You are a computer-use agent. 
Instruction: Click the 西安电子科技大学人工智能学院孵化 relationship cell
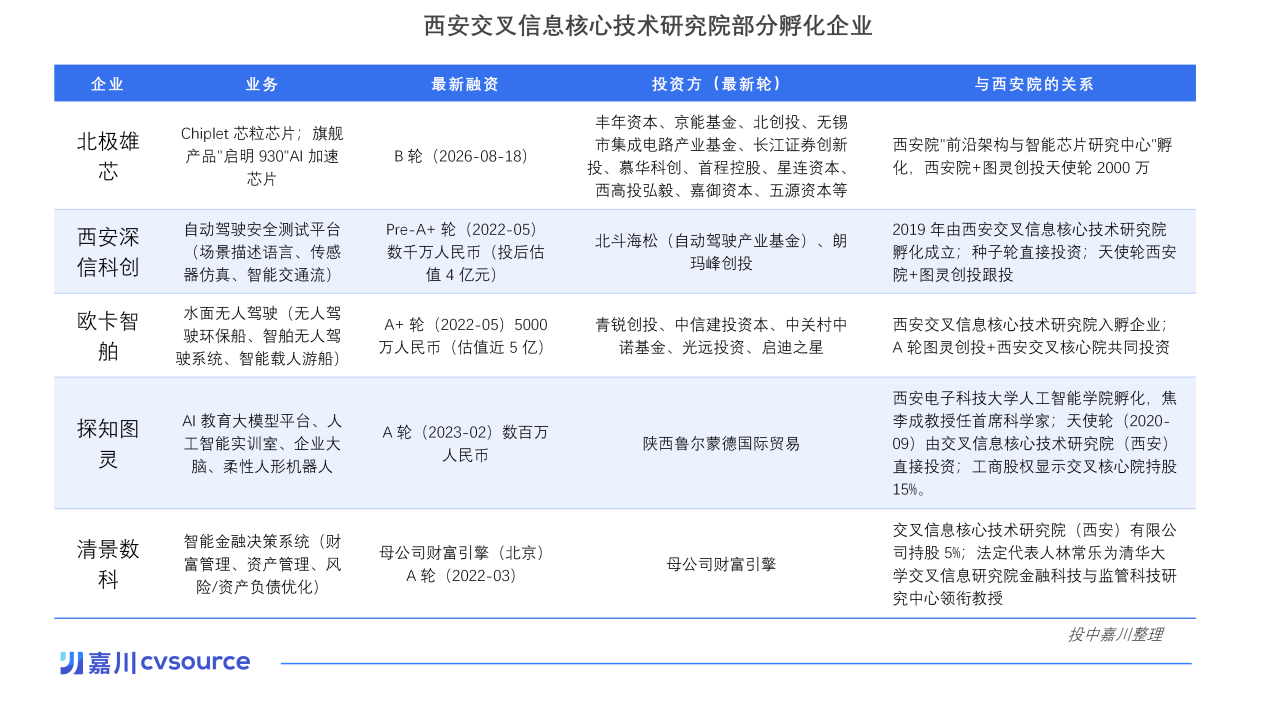1034,443
